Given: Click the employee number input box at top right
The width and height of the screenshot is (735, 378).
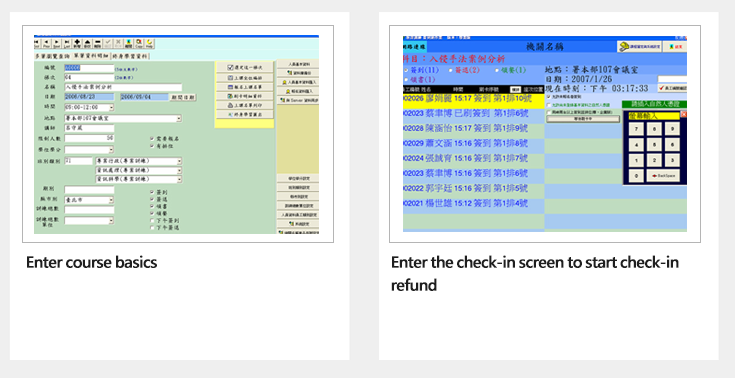Looking at the screenshot, I should click(672, 79).
